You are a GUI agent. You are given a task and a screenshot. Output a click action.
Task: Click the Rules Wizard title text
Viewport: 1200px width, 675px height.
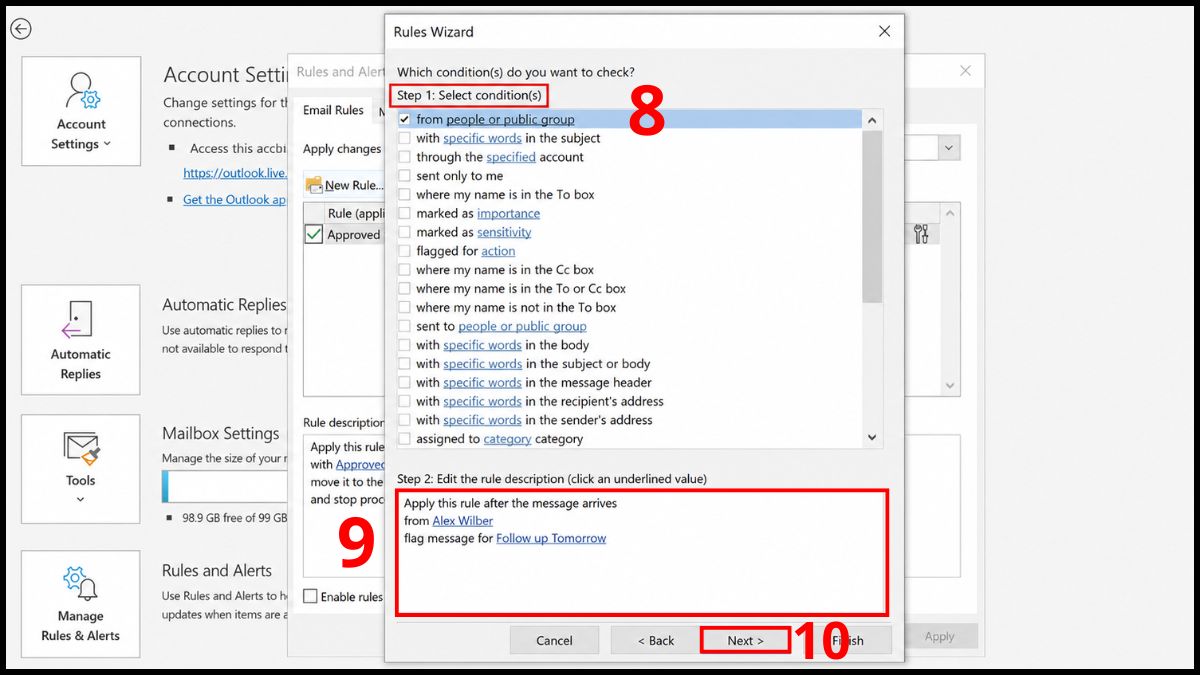pos(433,32)
